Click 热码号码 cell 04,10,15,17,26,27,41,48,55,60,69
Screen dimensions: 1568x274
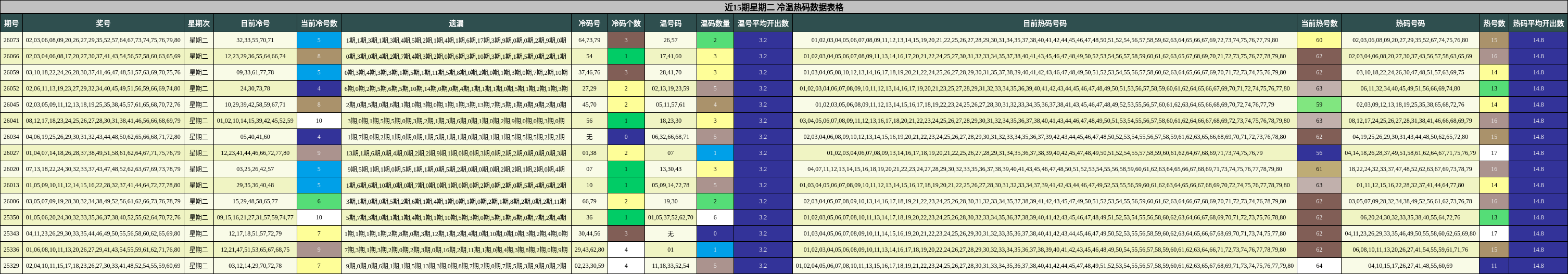pos(1410,266)
